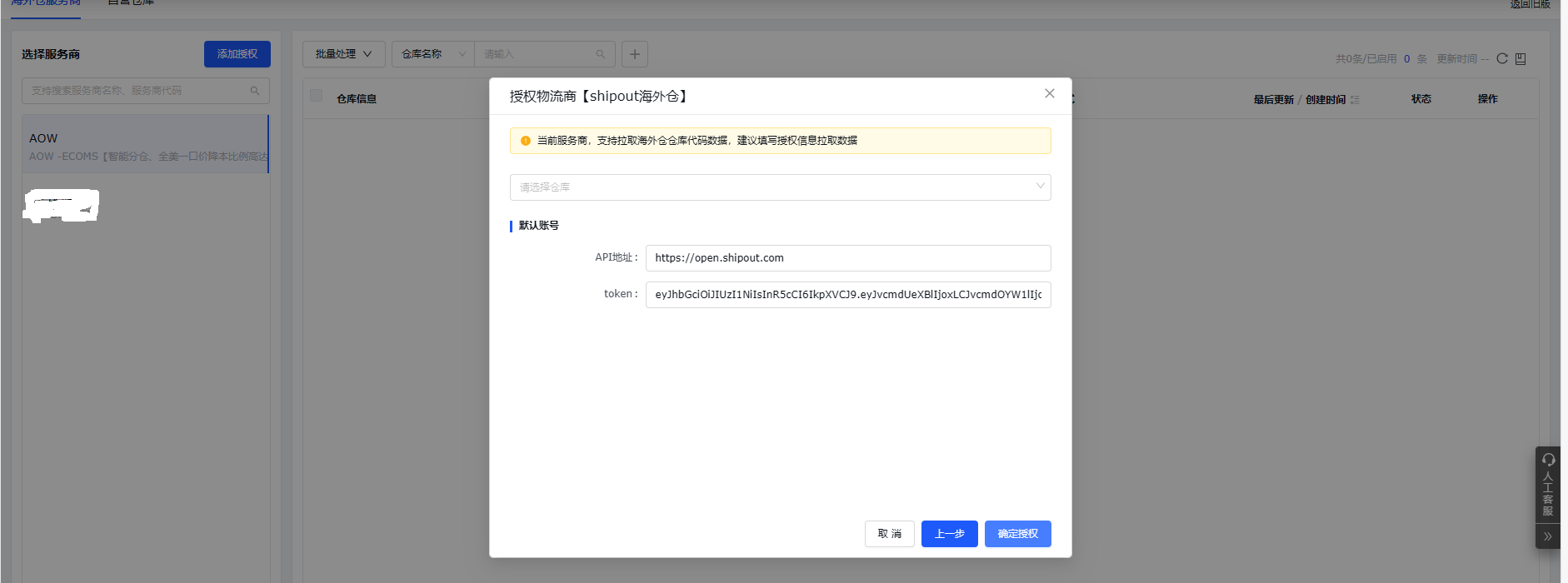This screenshot has width=1568, height=583.
Task: Click the API地址 input field
Action: click(848, 258)
